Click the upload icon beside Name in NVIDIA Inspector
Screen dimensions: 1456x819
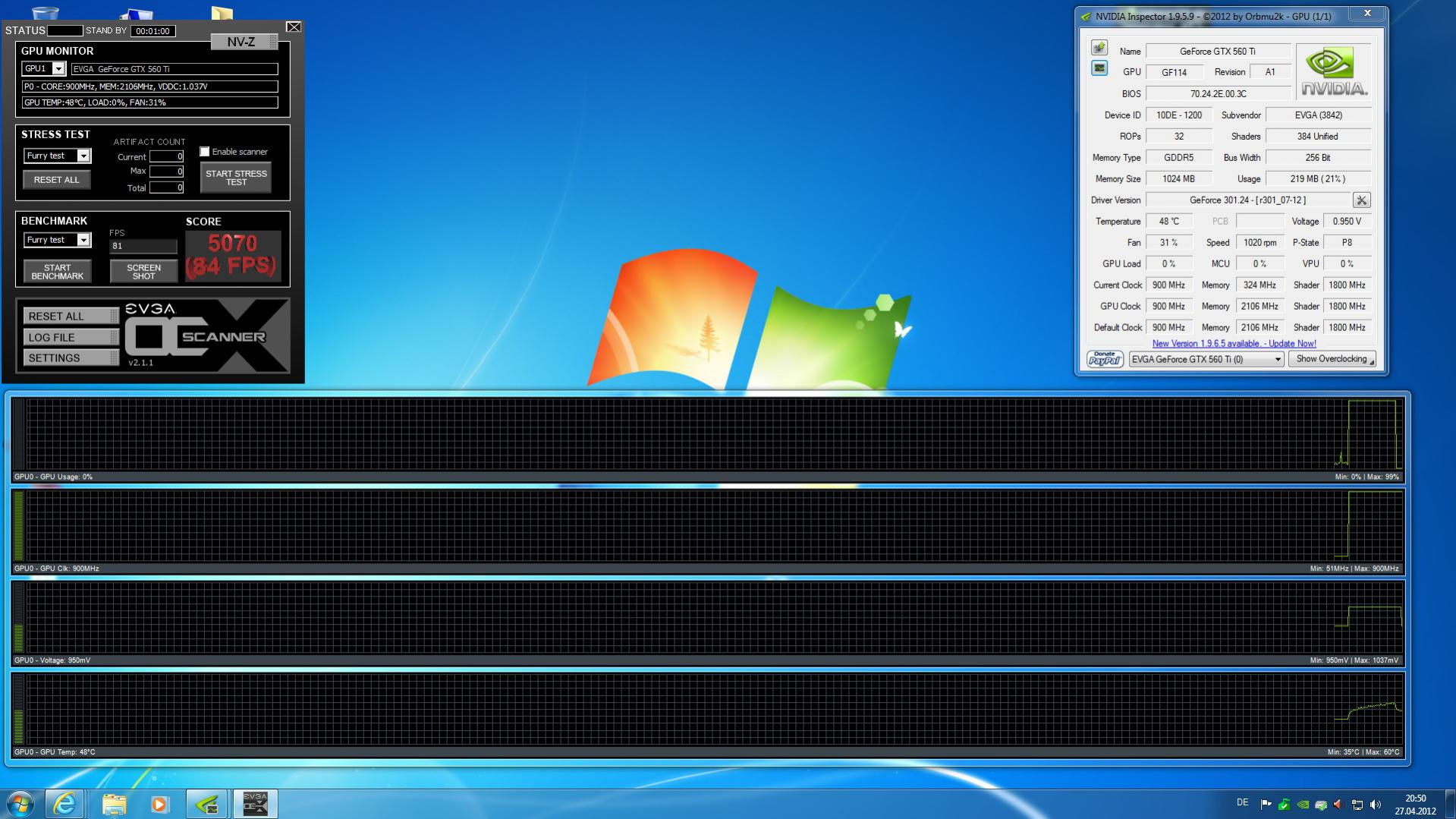pos(1099,48)
